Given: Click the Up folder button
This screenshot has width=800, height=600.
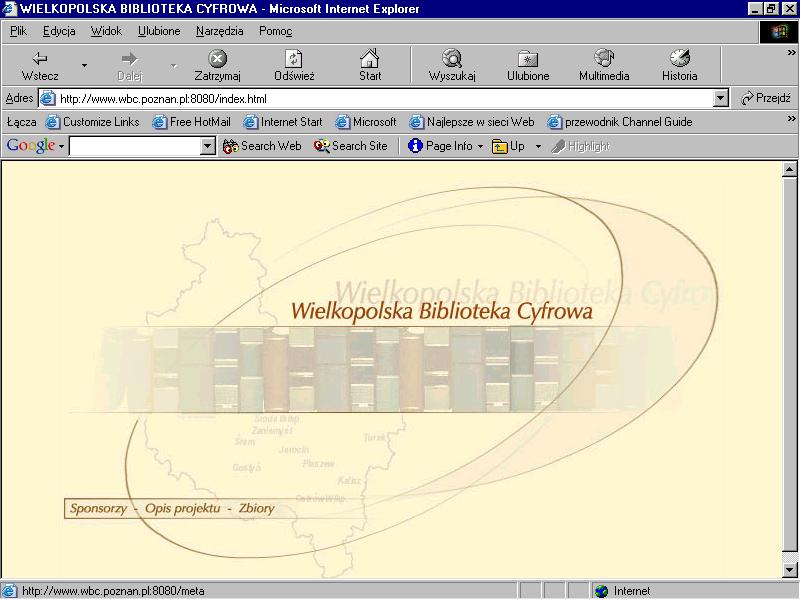Looking at the screenshot, I should pos(509,146).
